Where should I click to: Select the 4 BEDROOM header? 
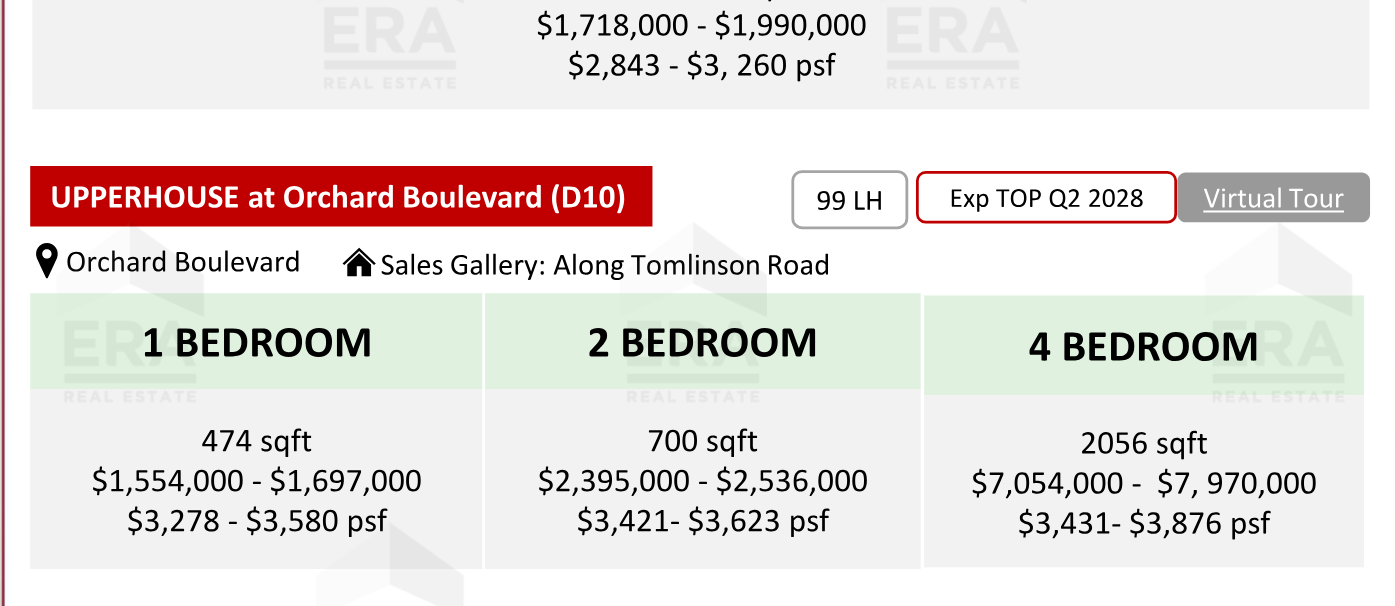[1144, 347]
